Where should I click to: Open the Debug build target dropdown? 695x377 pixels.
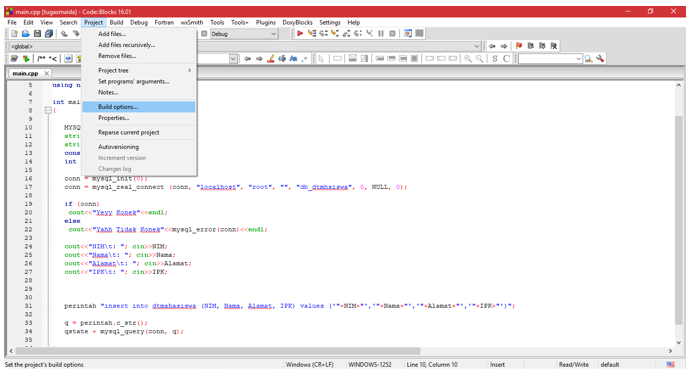coord(244,34)
